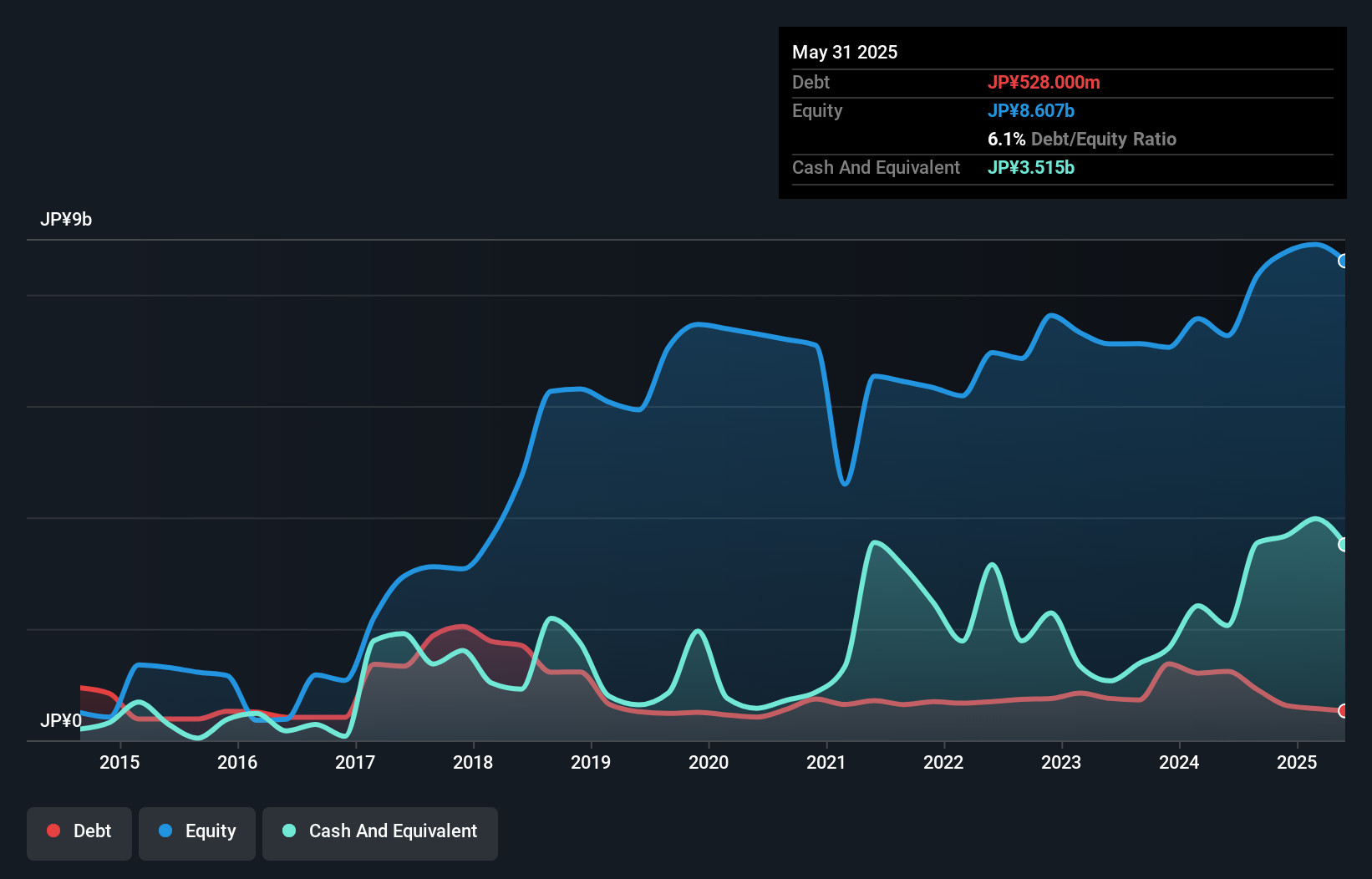This screenshot has width=1372, height=879.
Task: Click the 2021 equity dip on the blue line
Action: pos(844,483)
